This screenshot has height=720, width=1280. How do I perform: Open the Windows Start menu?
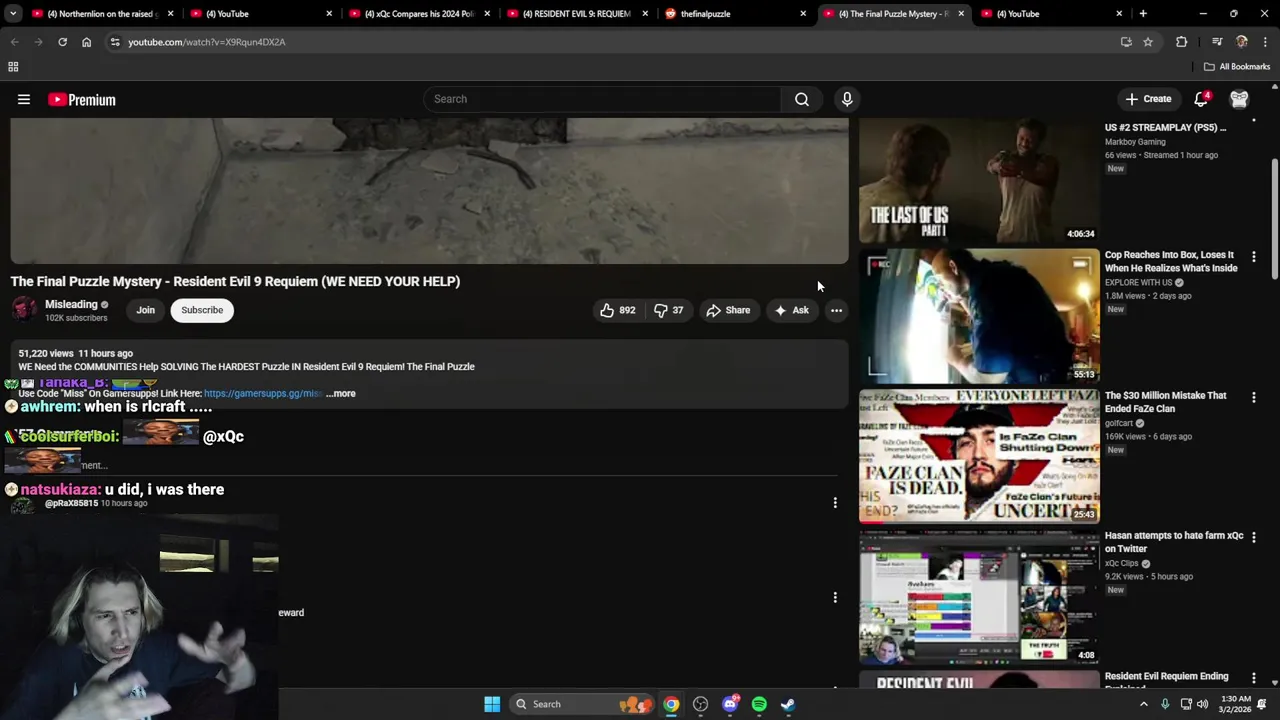tap(492, 704)
